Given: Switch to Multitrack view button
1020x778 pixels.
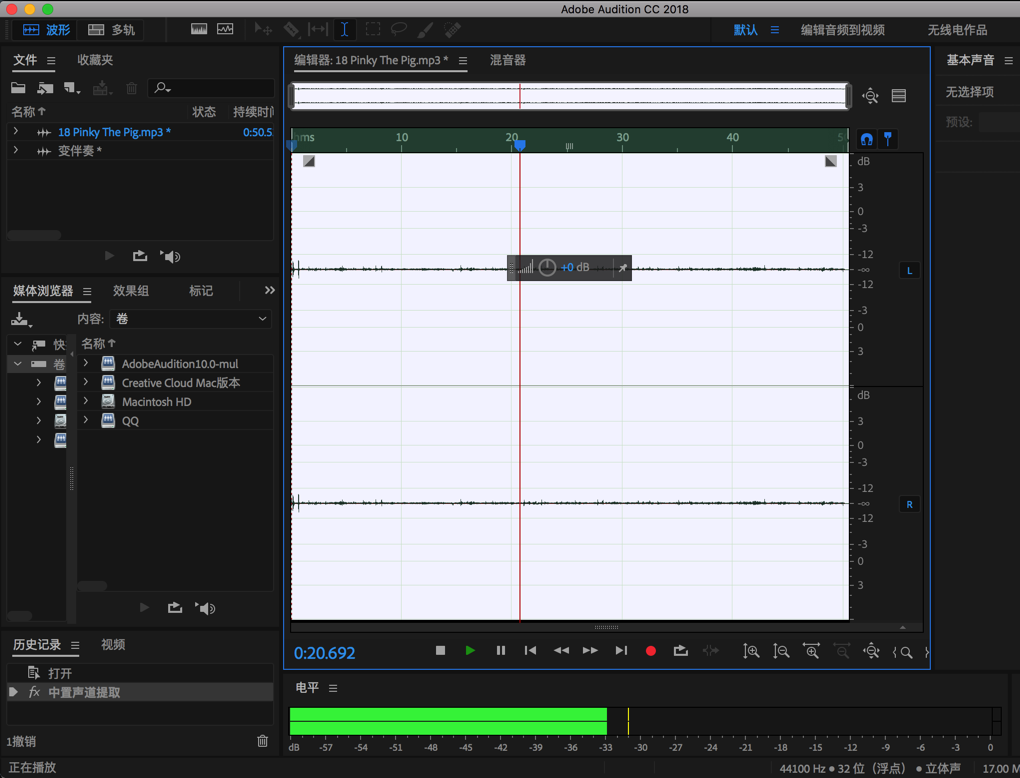Looking at the screenshot, I should pos(111,30).
